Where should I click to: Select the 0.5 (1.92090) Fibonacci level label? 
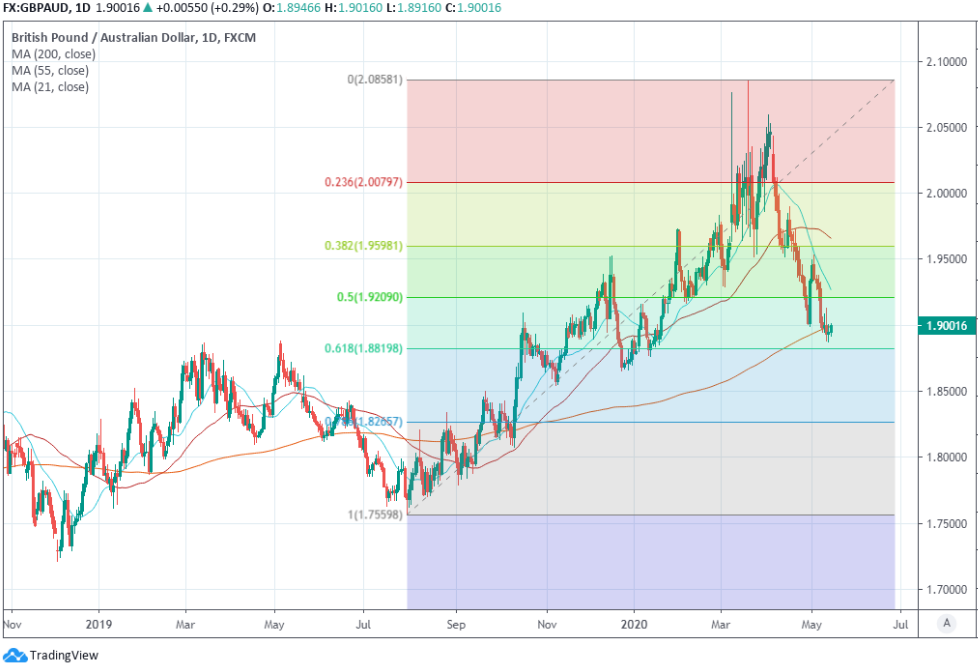(368, 297)
